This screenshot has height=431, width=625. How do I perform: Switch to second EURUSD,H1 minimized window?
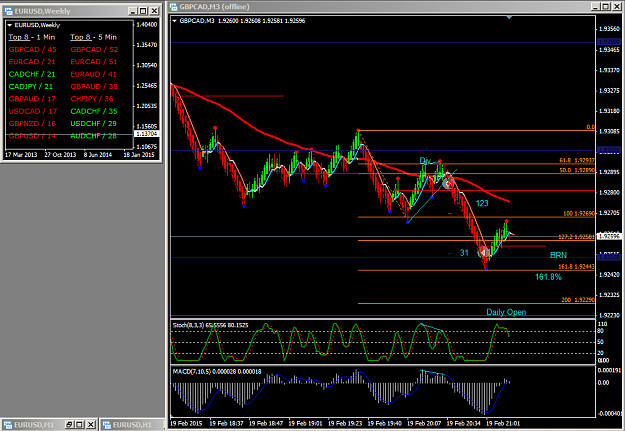tap(132, 425)
